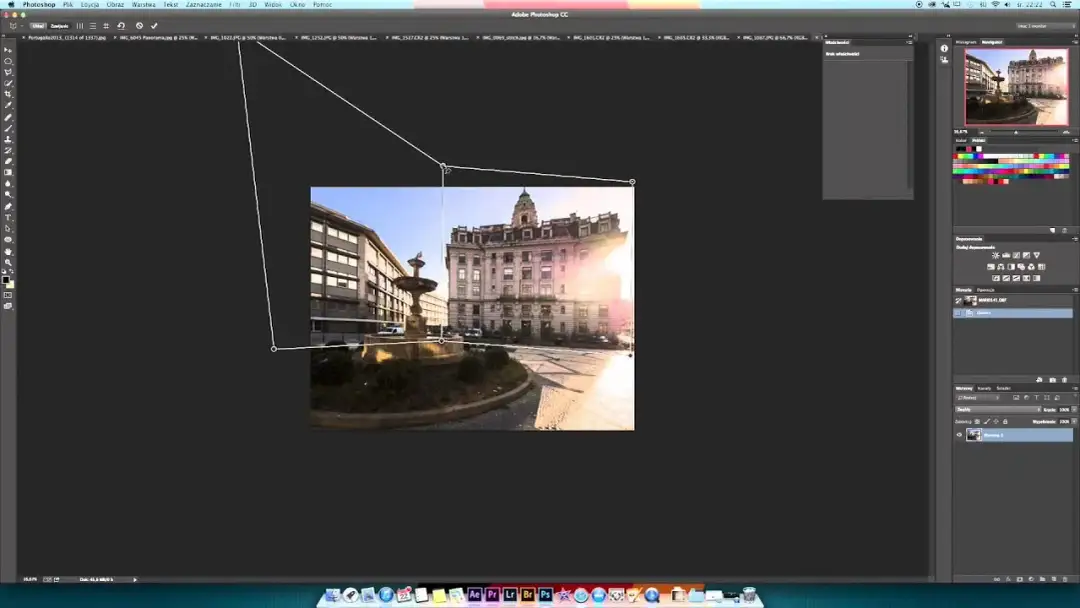
Task: Switch to the Histogram panel tab
Action: click(965, 42)
